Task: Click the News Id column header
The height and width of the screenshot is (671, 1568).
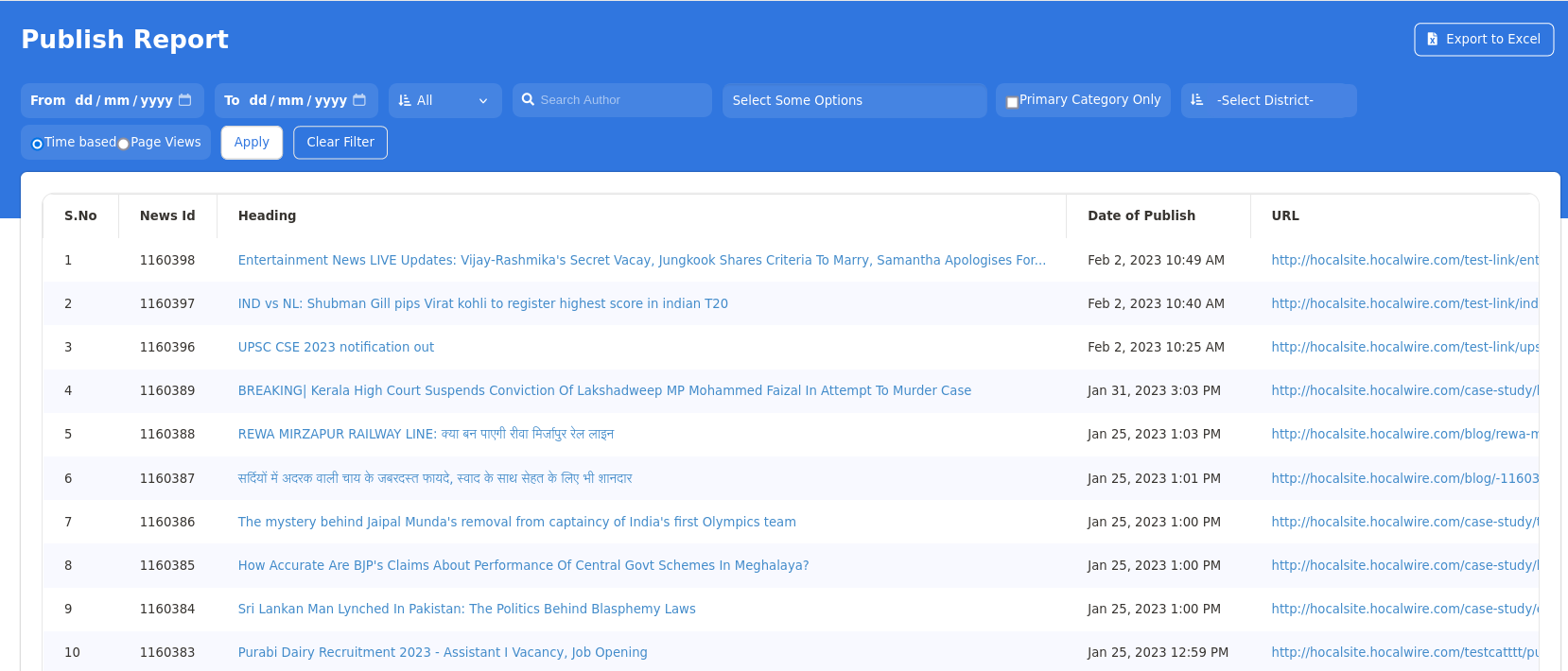Action: tap(167, 215)
